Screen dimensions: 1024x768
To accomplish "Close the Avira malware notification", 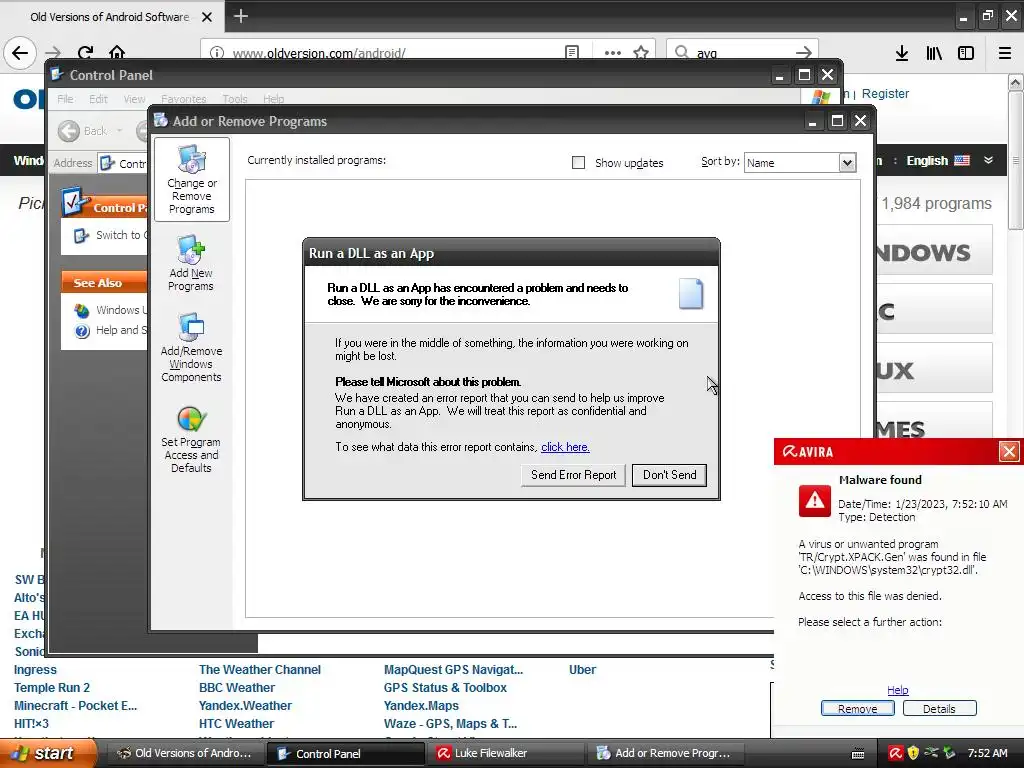I will pos(1009,451).
